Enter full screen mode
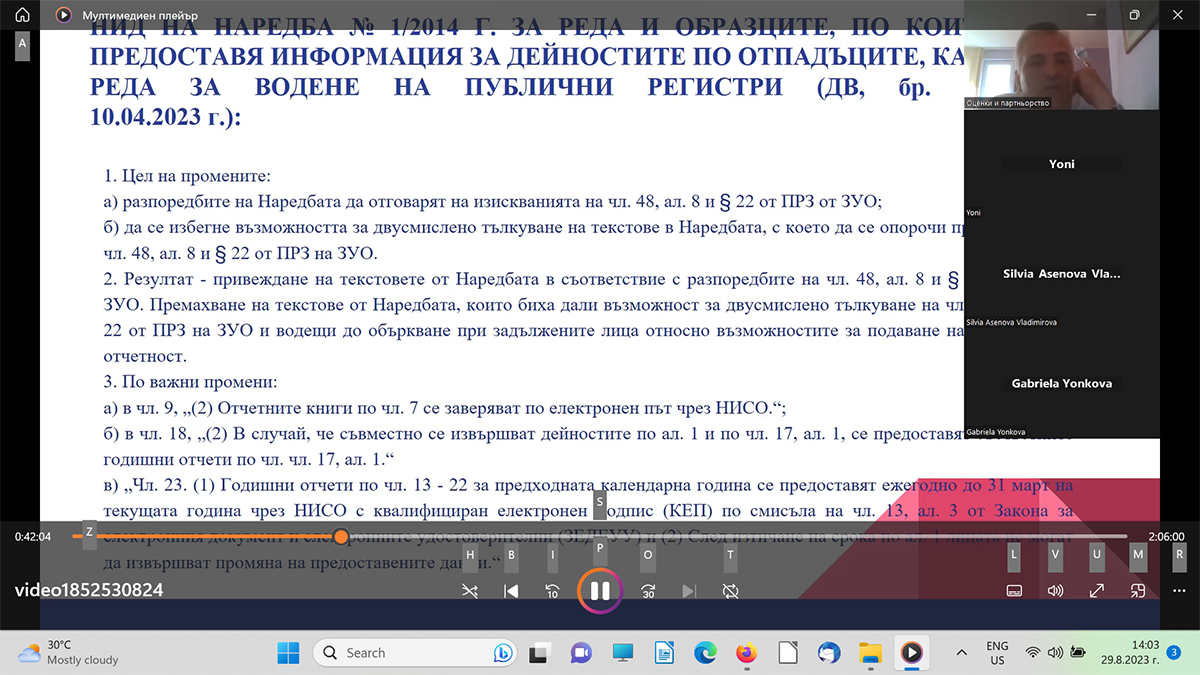The height and width of the screenshot is (675, 1200). tap(1097, 591)
